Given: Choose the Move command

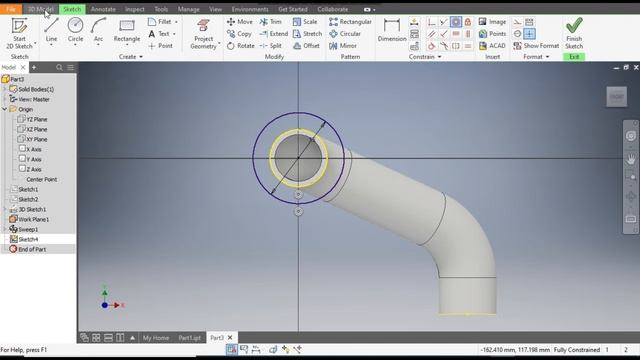Looking at the screenshot, I should tap(240, 22).
